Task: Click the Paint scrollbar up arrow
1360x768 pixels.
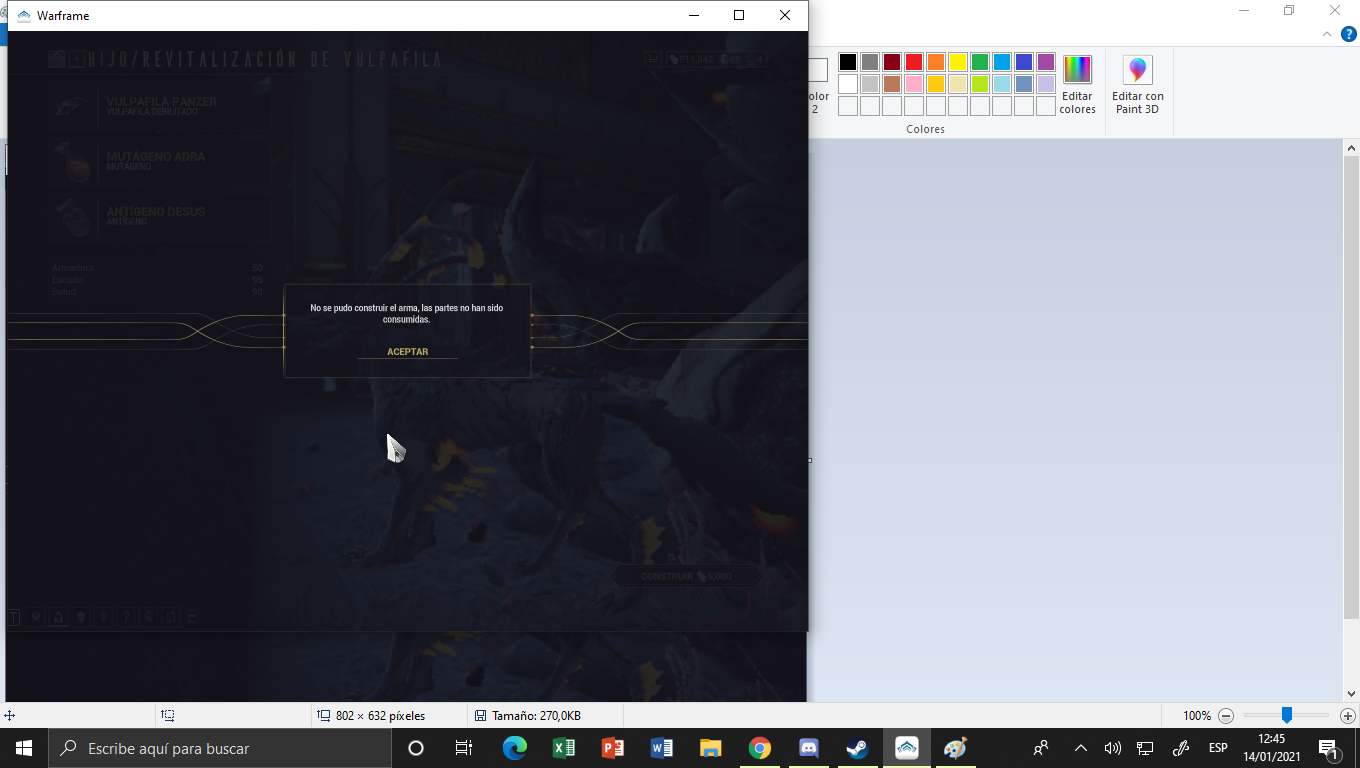Action: 1351,148
